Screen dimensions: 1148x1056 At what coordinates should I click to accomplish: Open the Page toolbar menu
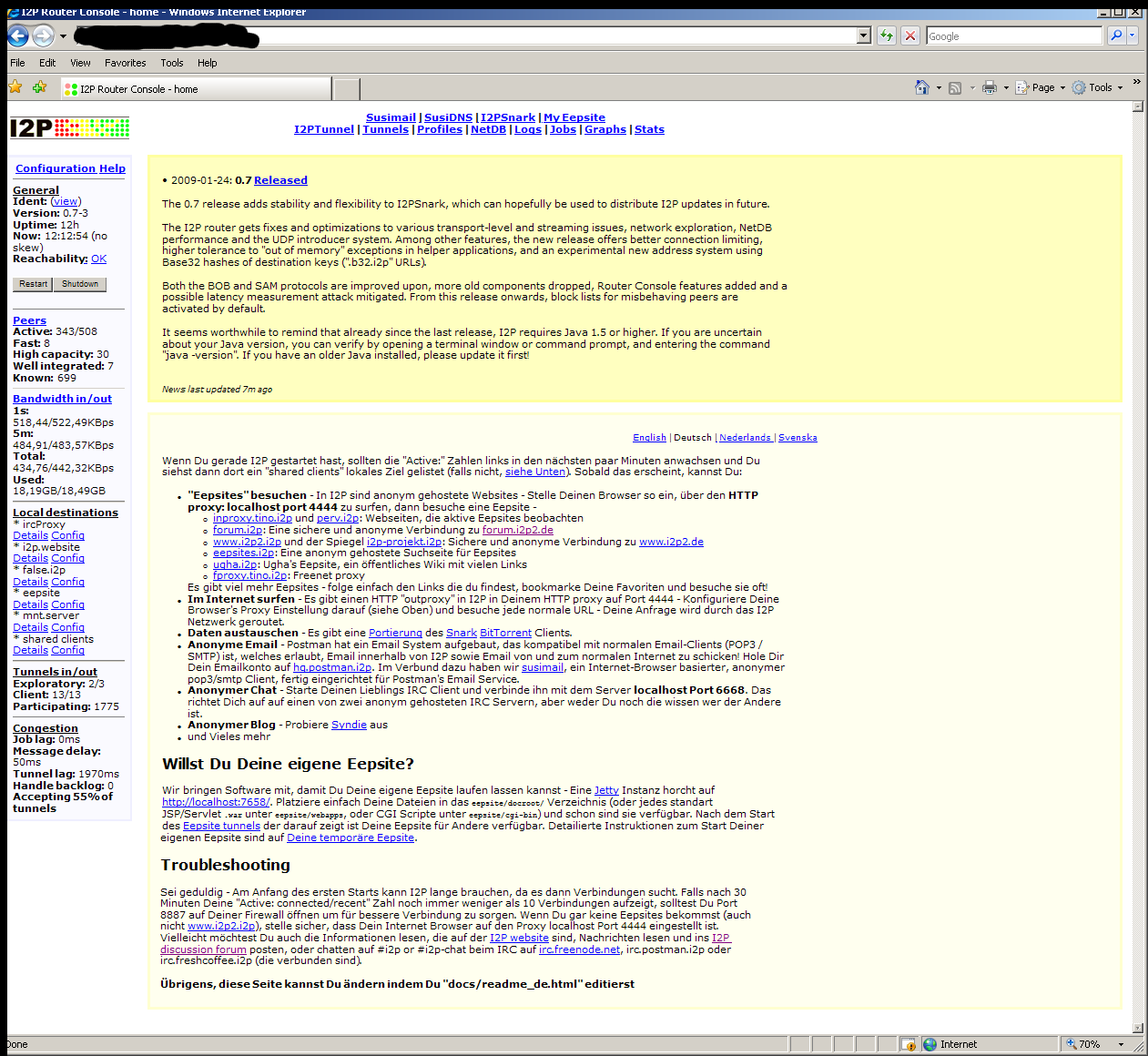coord(1041,88)
